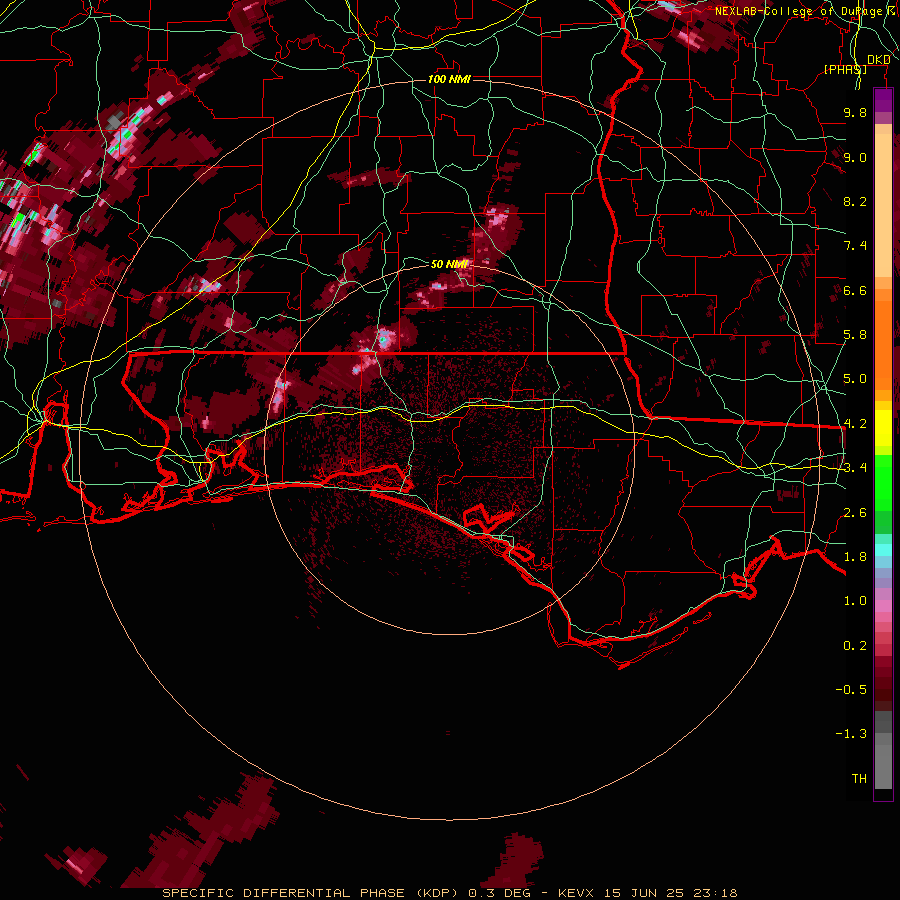Click the 5.0 value on the color scale
900x900 pixels.
[855, 379]
